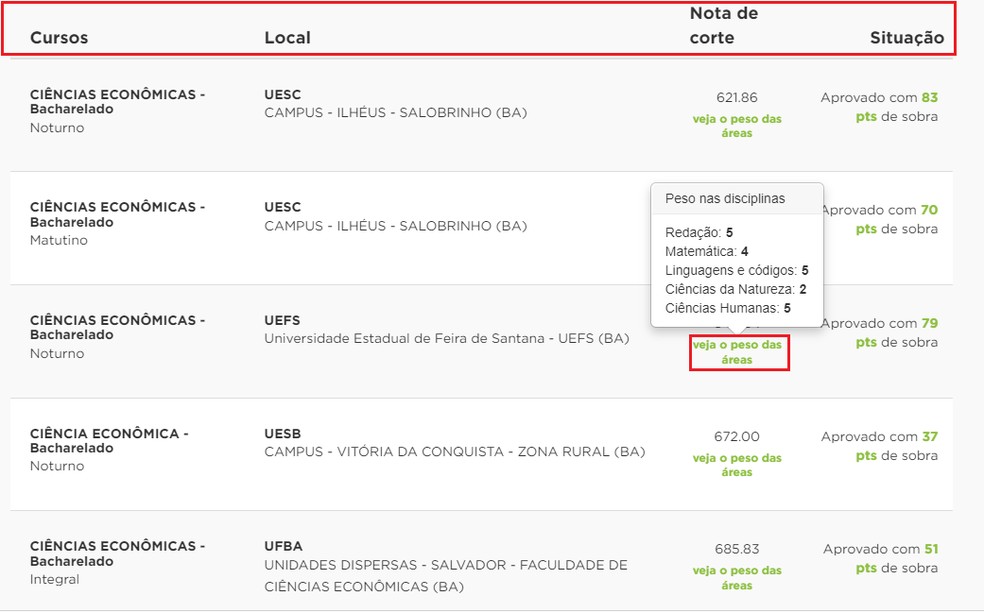This screenshot has width=984, height=613.
Task: Click the cutoff score 621.86
Action: point(738,98)
